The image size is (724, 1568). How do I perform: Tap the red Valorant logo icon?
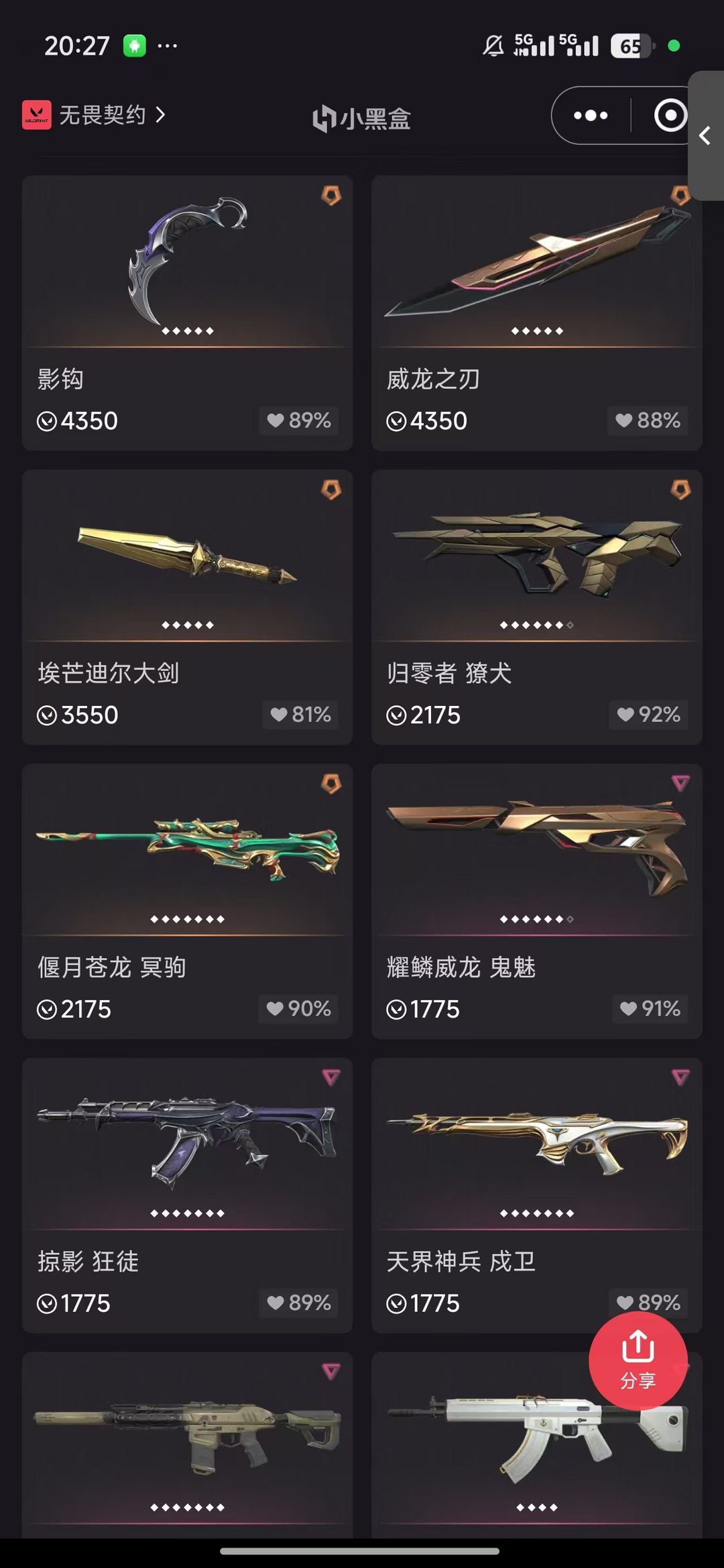click(37, 115)
